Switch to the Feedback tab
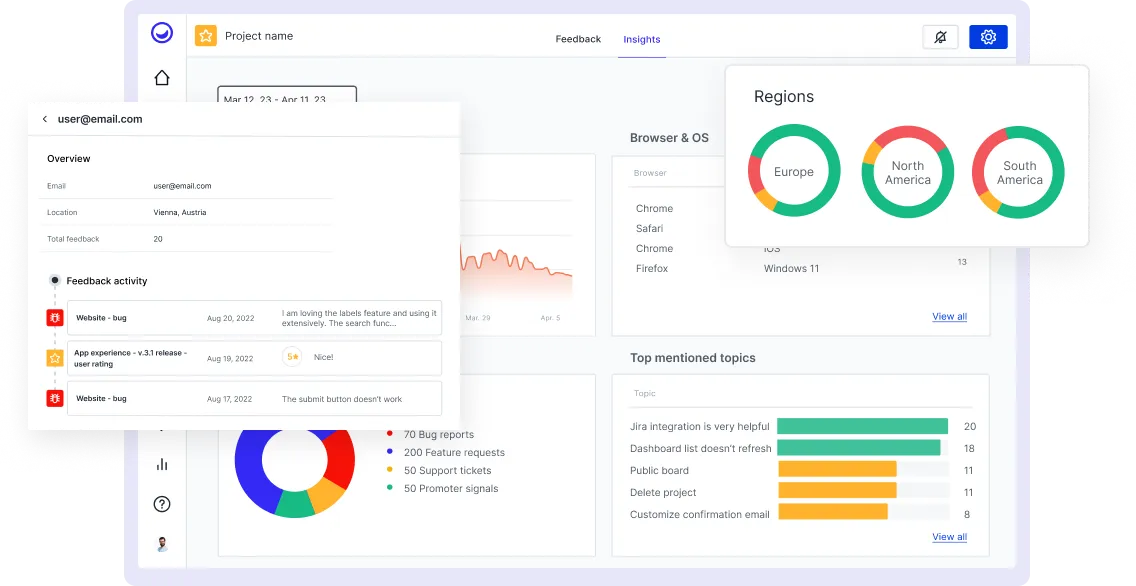 click(x=578, y=39)
